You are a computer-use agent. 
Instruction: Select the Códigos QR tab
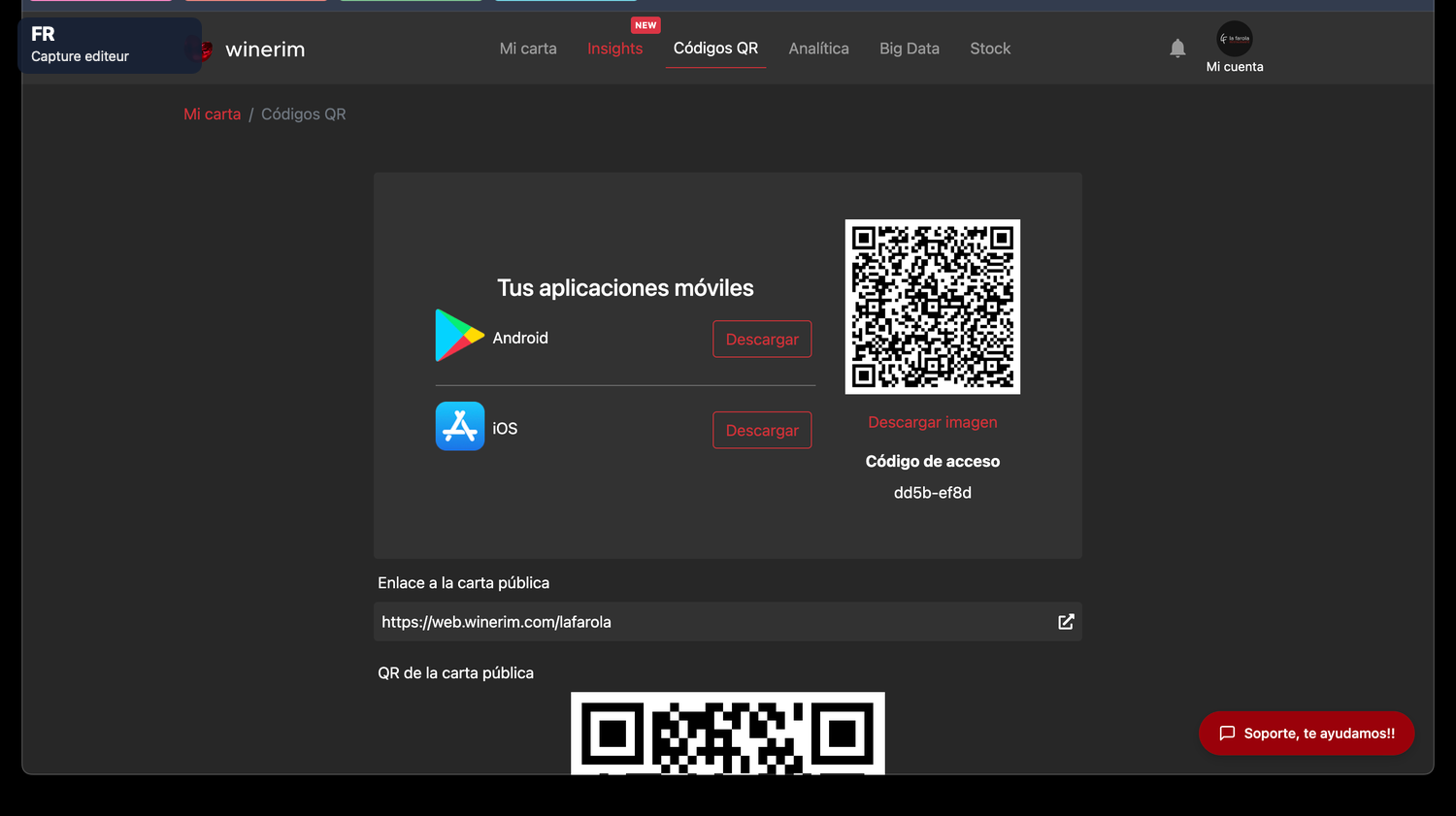(x=715, y=49)
